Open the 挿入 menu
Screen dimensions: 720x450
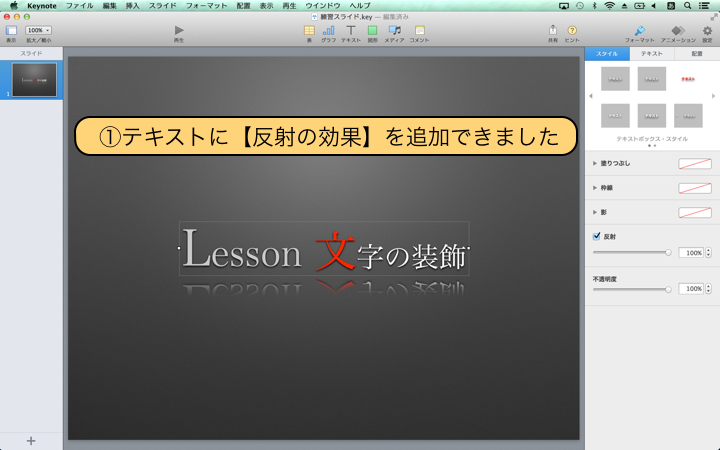(132, 6)
